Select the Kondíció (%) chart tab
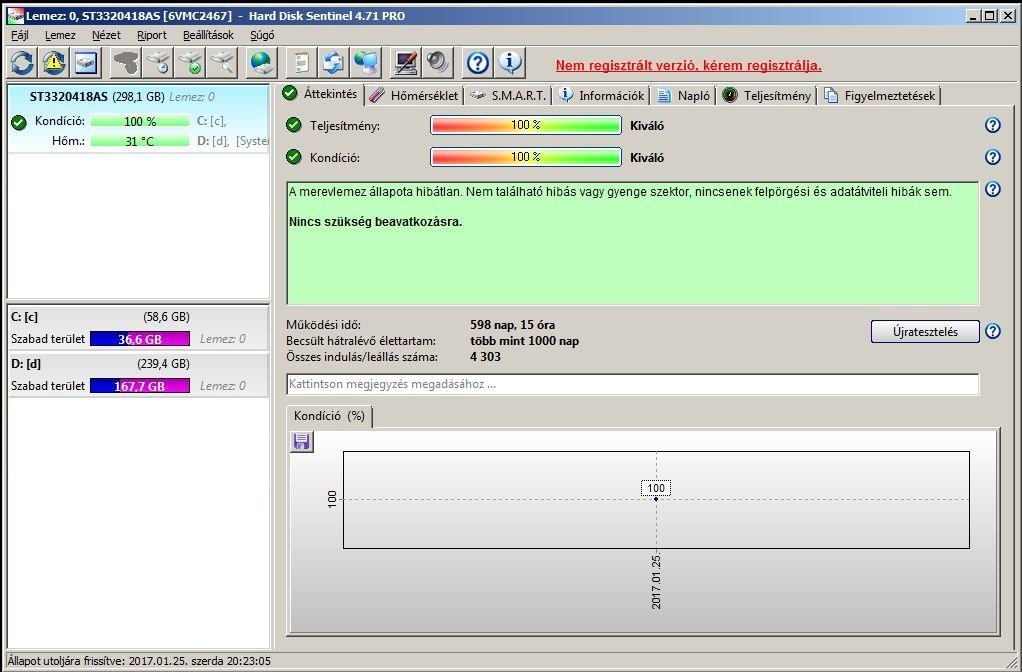The width and height of the screenshot is (1022, 672). point(329,416)
